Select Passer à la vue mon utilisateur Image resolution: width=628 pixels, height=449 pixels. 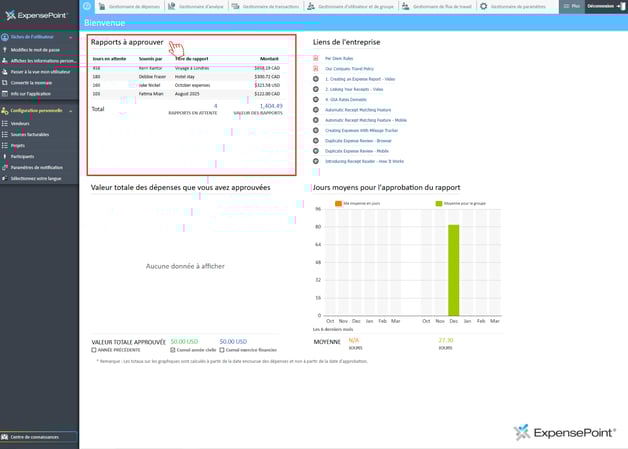coord(40,72)
